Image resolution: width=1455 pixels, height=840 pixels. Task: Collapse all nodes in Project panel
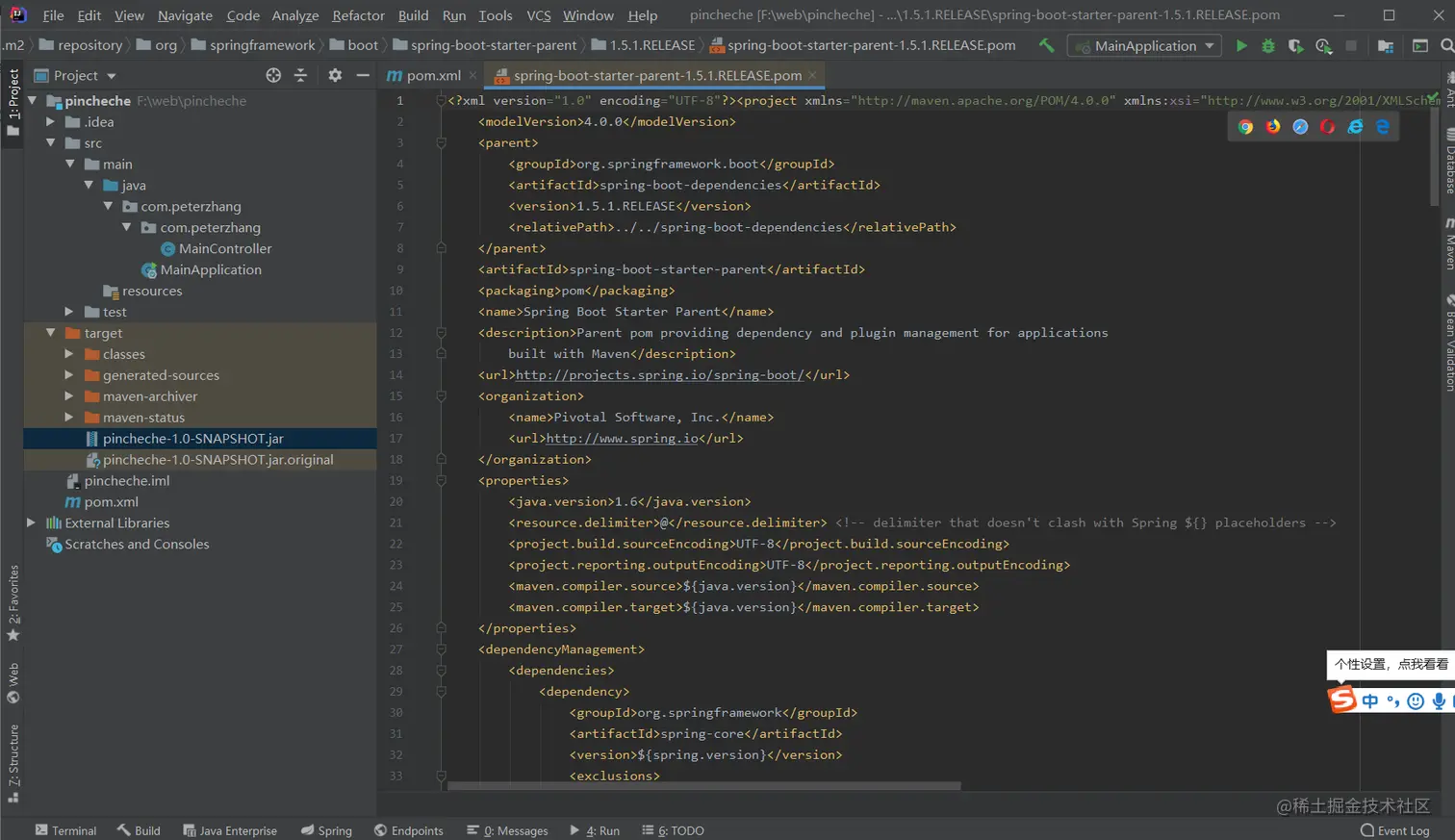[x=300, y=75]
